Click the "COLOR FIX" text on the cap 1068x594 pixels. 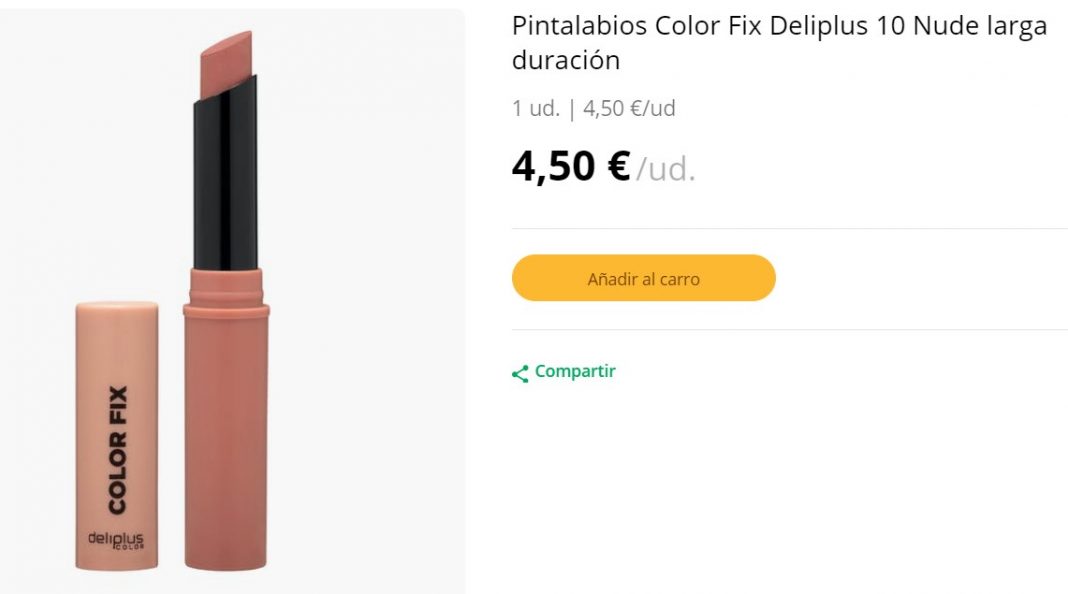117,449
